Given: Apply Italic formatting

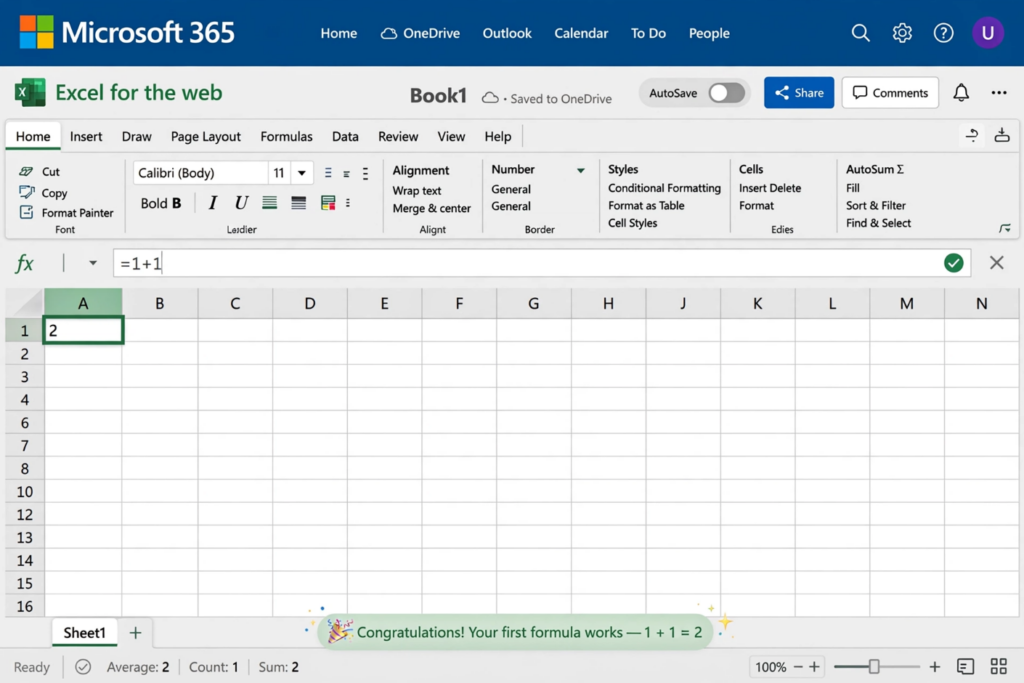Looking at the screenshot, I should click(212, 203).
